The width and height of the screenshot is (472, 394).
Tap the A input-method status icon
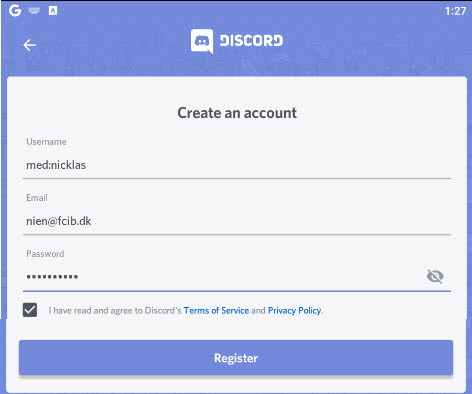point(53,11)
